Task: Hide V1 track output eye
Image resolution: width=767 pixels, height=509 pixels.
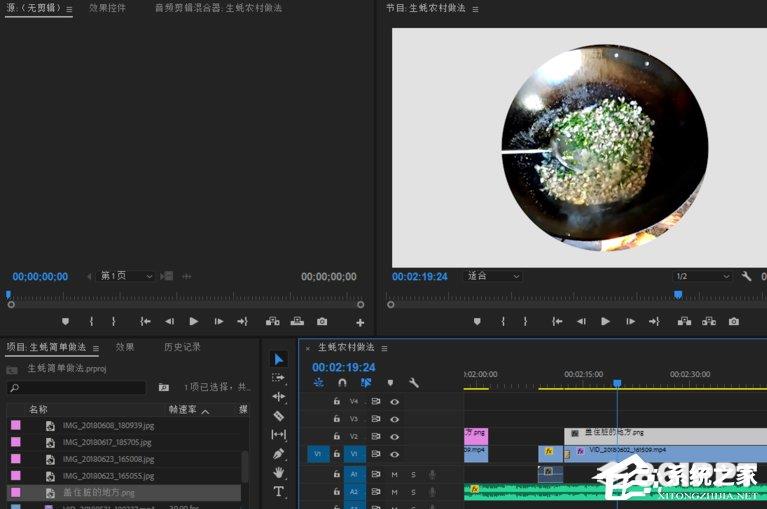Action: [394, 454]
